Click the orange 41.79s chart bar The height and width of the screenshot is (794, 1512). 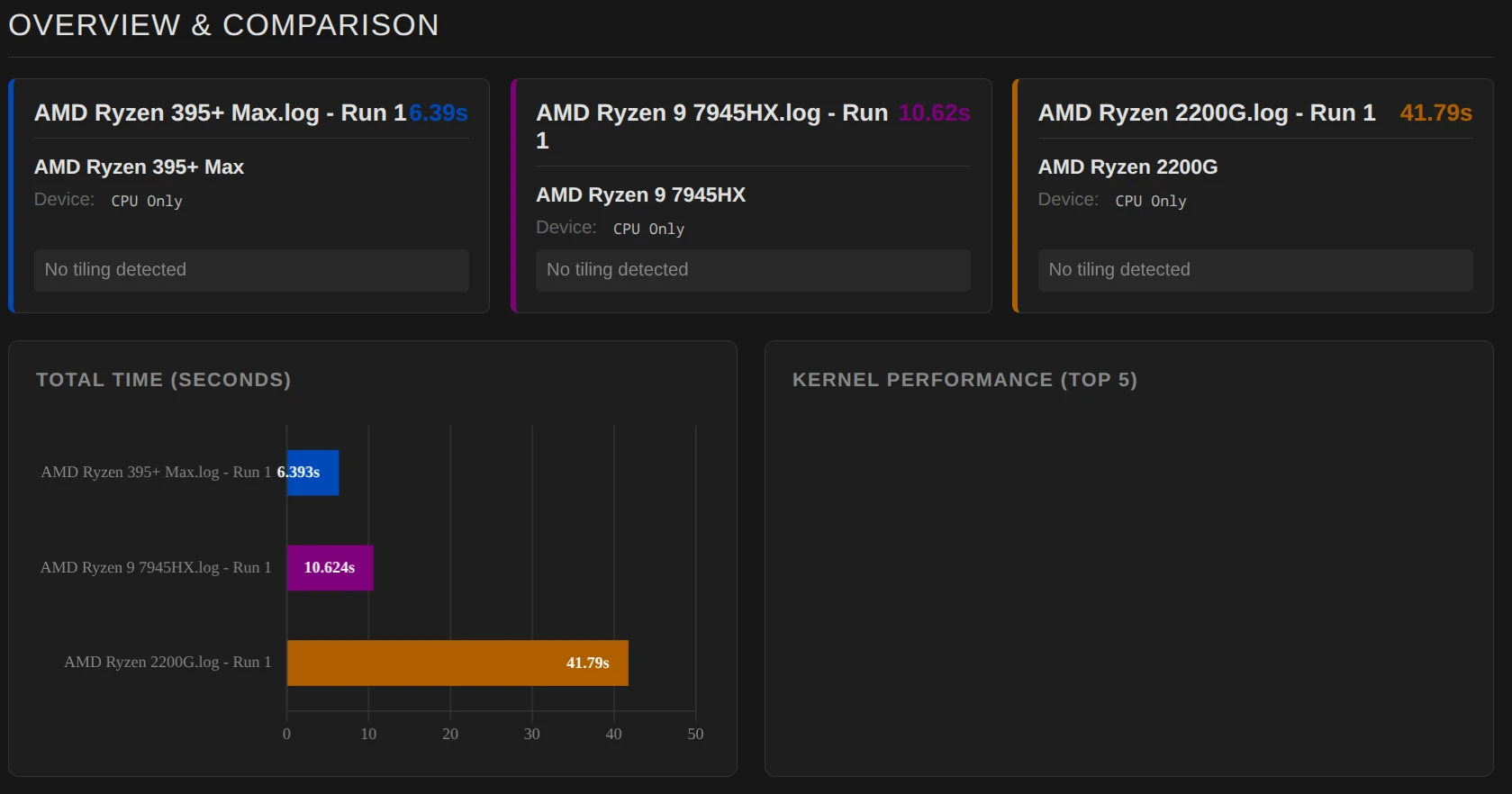[x=457, y=663]
